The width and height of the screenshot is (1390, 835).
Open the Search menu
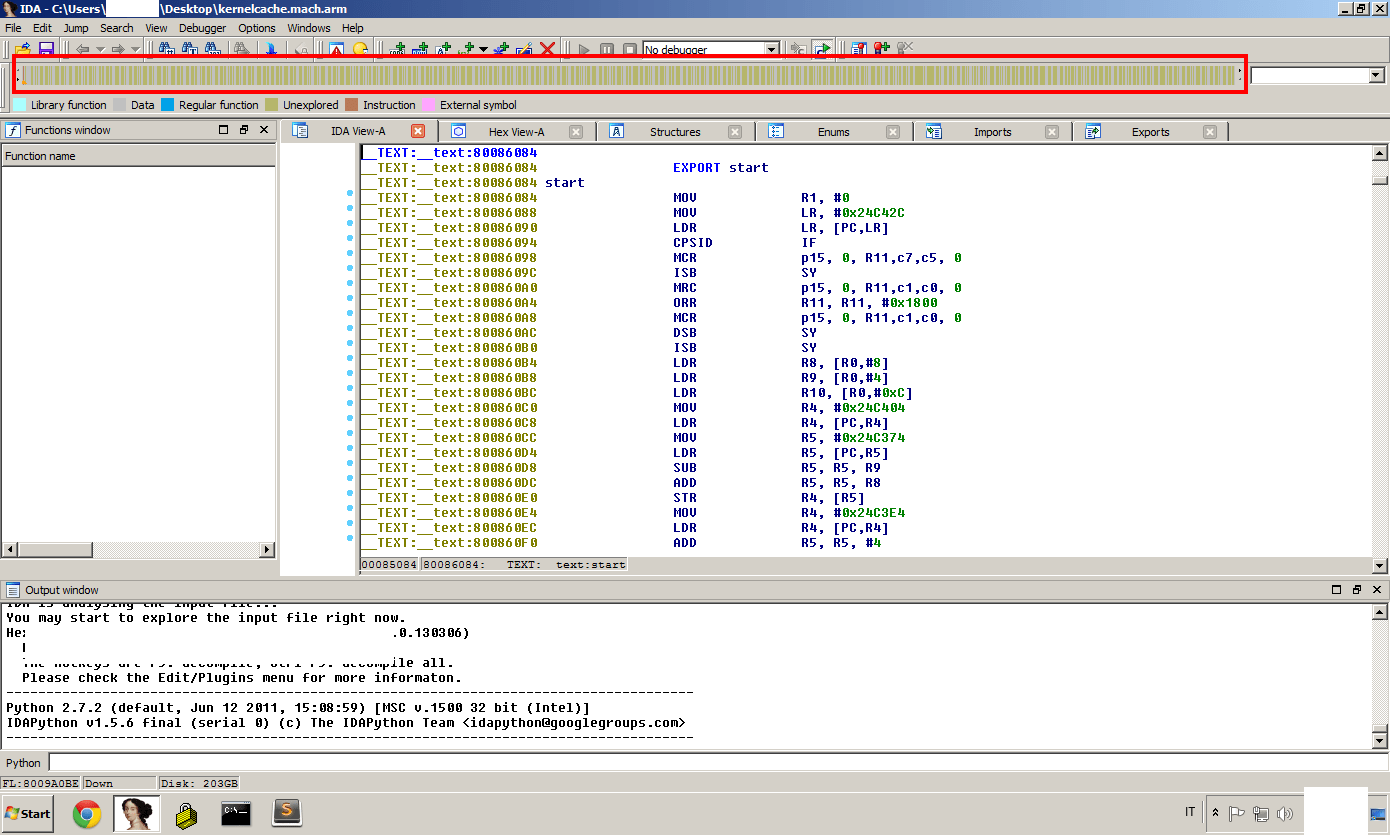(x=116, y=28)
